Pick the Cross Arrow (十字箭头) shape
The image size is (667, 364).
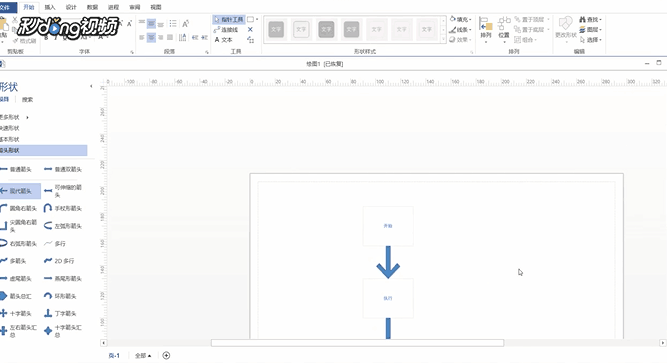pyautogui.click(x=16, y=313)
